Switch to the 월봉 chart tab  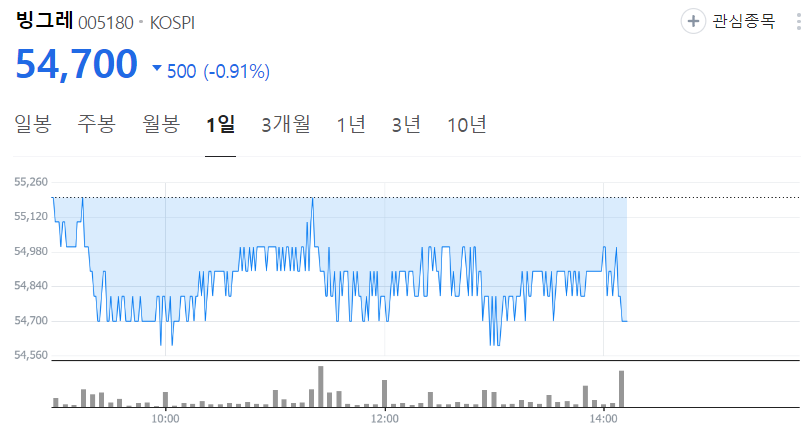[x=161, y=124]
